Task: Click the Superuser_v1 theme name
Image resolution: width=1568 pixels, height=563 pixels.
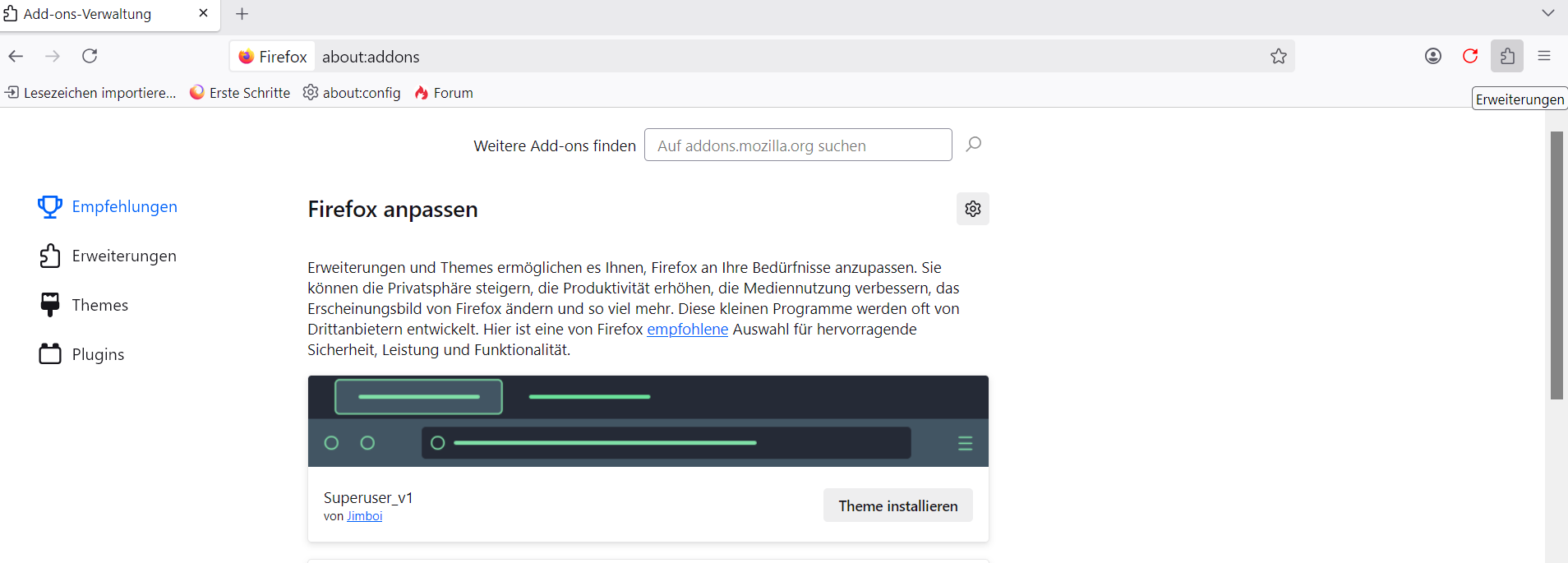Action: (x=368, y=497)
